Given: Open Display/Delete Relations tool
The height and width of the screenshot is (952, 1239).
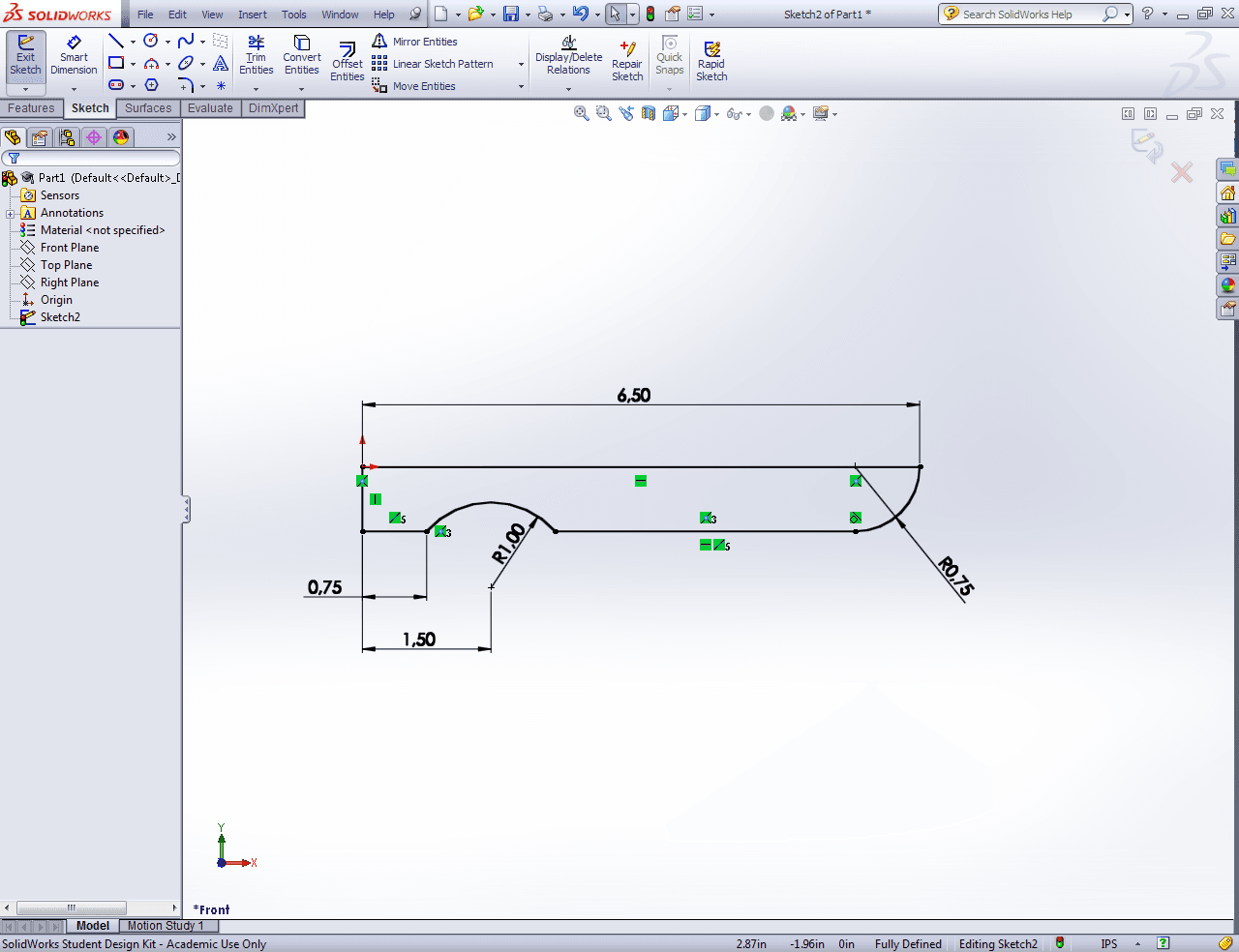Looking at the screenshot, I should 568,55.
